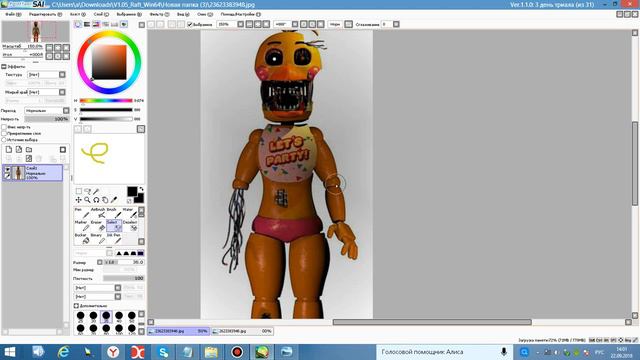The height and width of the screenshot is (360, 640).
Task: Select the Bucket fill tool
Action: coord(81,239)
